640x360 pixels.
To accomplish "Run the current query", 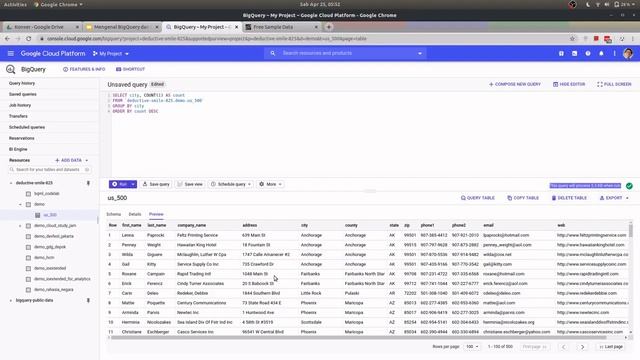I will [120, 184].
